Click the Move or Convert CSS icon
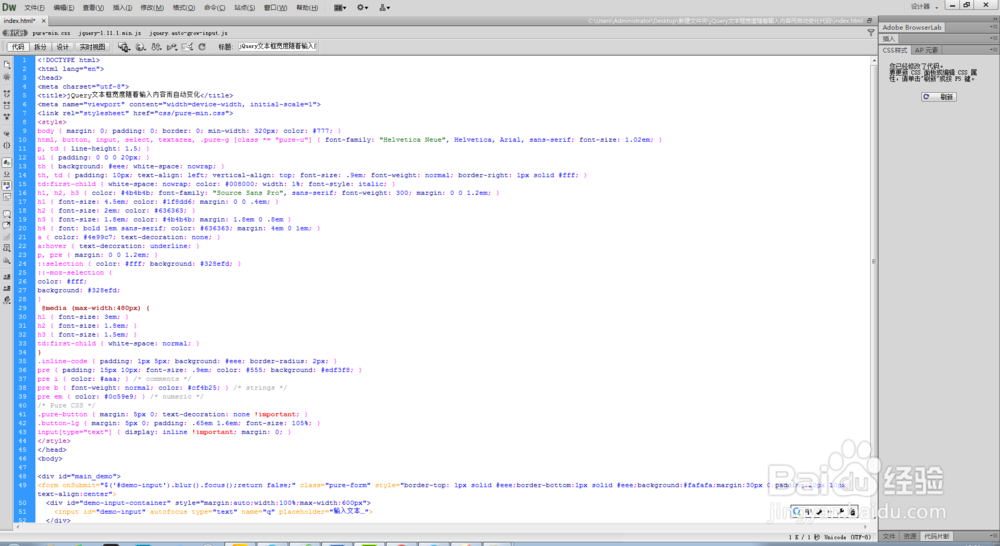 [x=7, y=262]
